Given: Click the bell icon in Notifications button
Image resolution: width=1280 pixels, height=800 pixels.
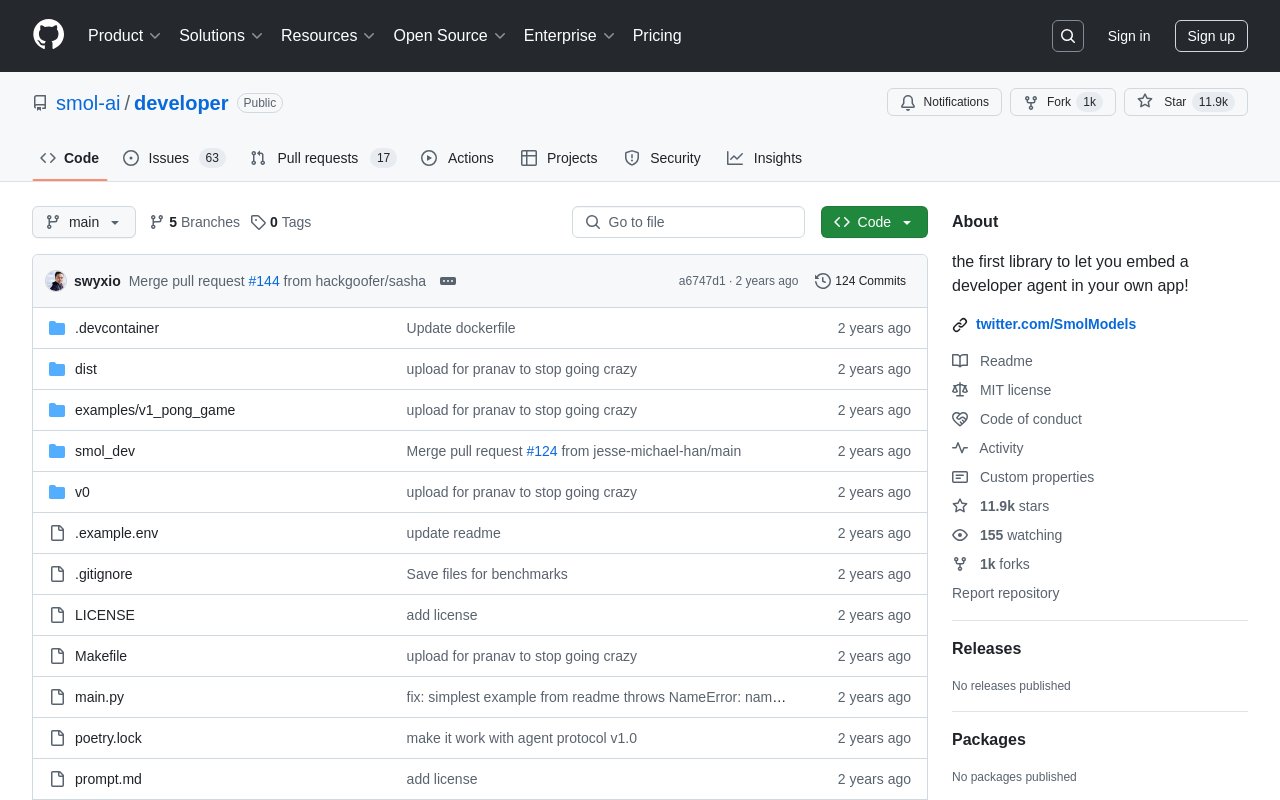Looking at the screenshot, I should [x=908, y=102].
